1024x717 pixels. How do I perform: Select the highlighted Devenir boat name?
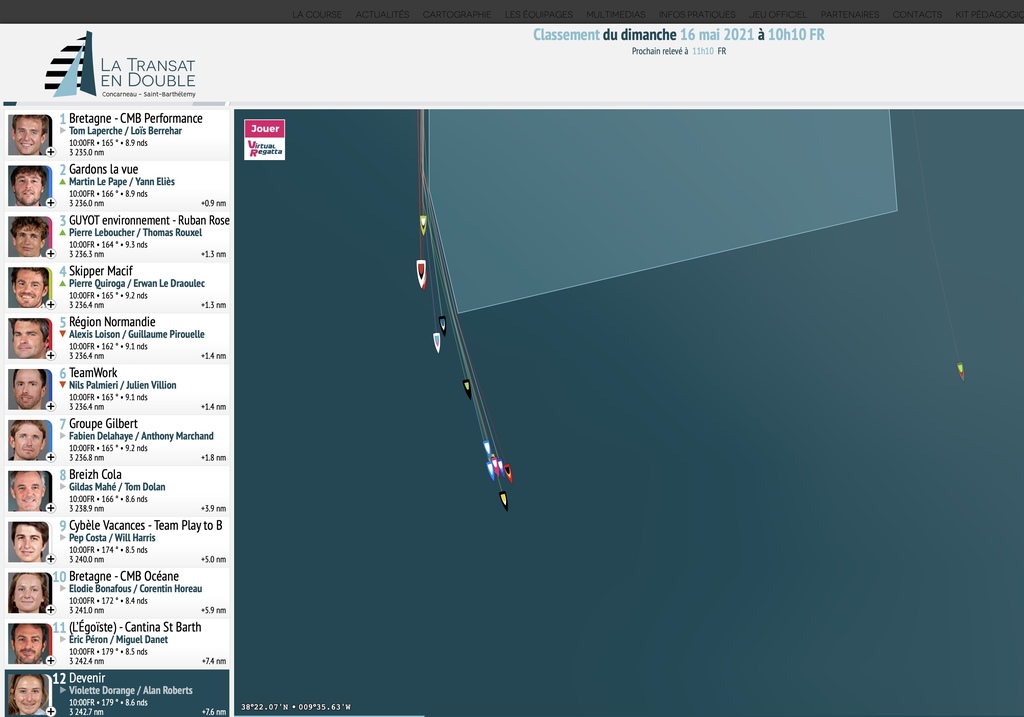(87, 678)
